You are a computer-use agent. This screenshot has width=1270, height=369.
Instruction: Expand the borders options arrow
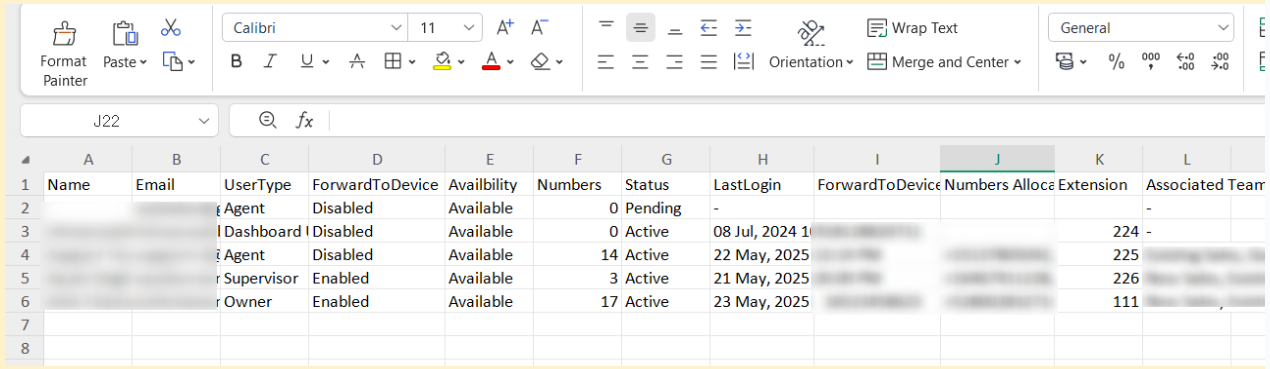coord(412,62)
